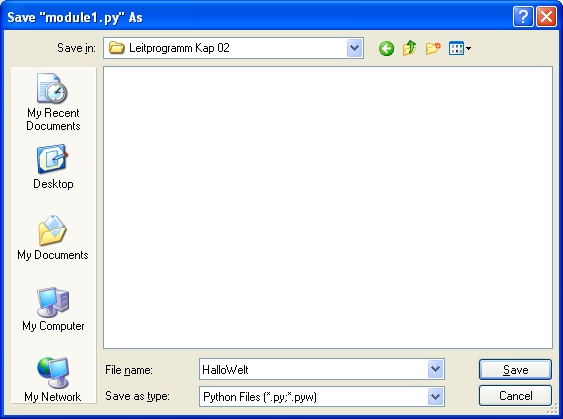Screen dimensions: 563x419
Task: Select the Python Files type box
Action: [313, 397]
